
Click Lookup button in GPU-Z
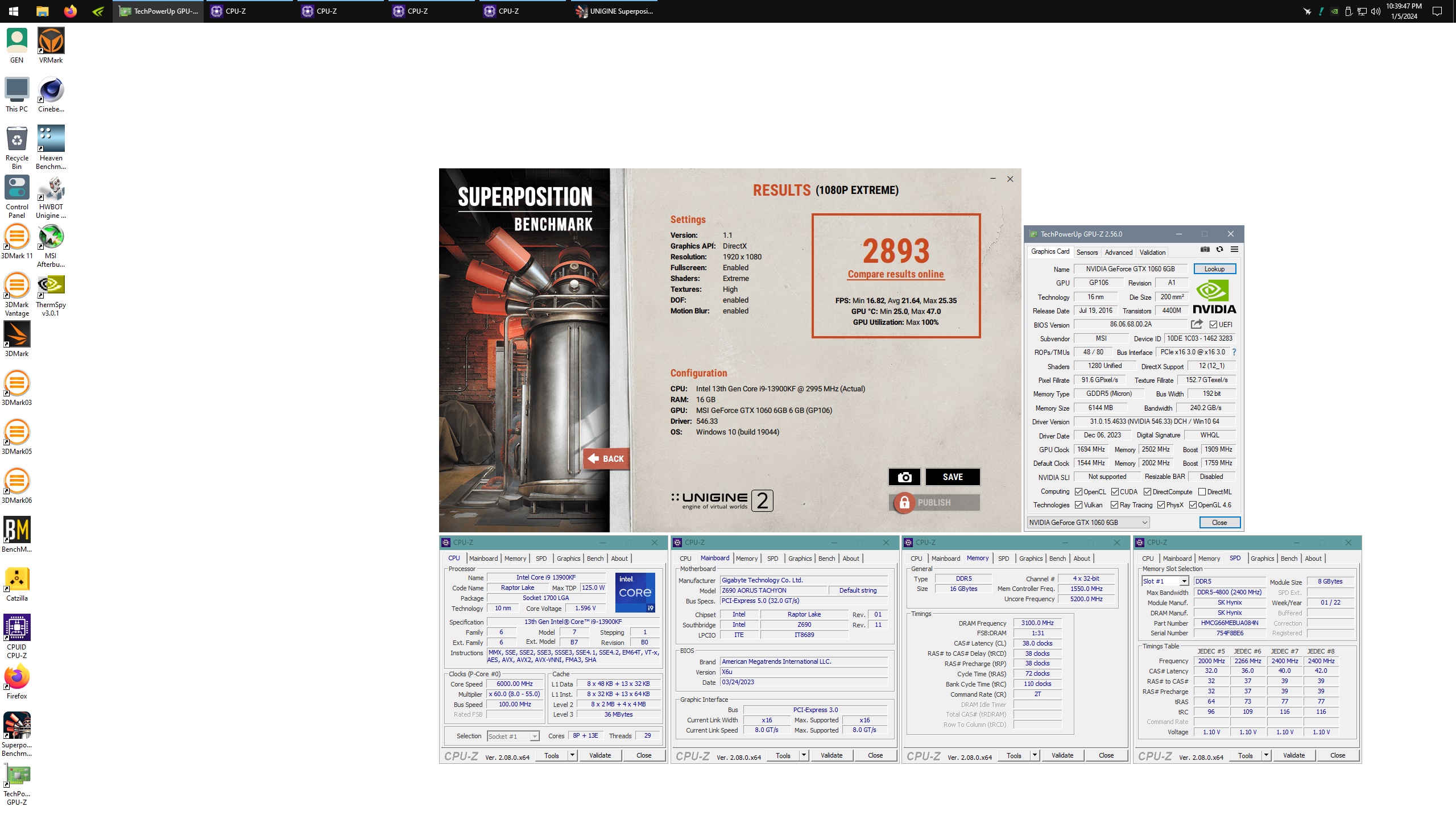tap(1214, 269)
